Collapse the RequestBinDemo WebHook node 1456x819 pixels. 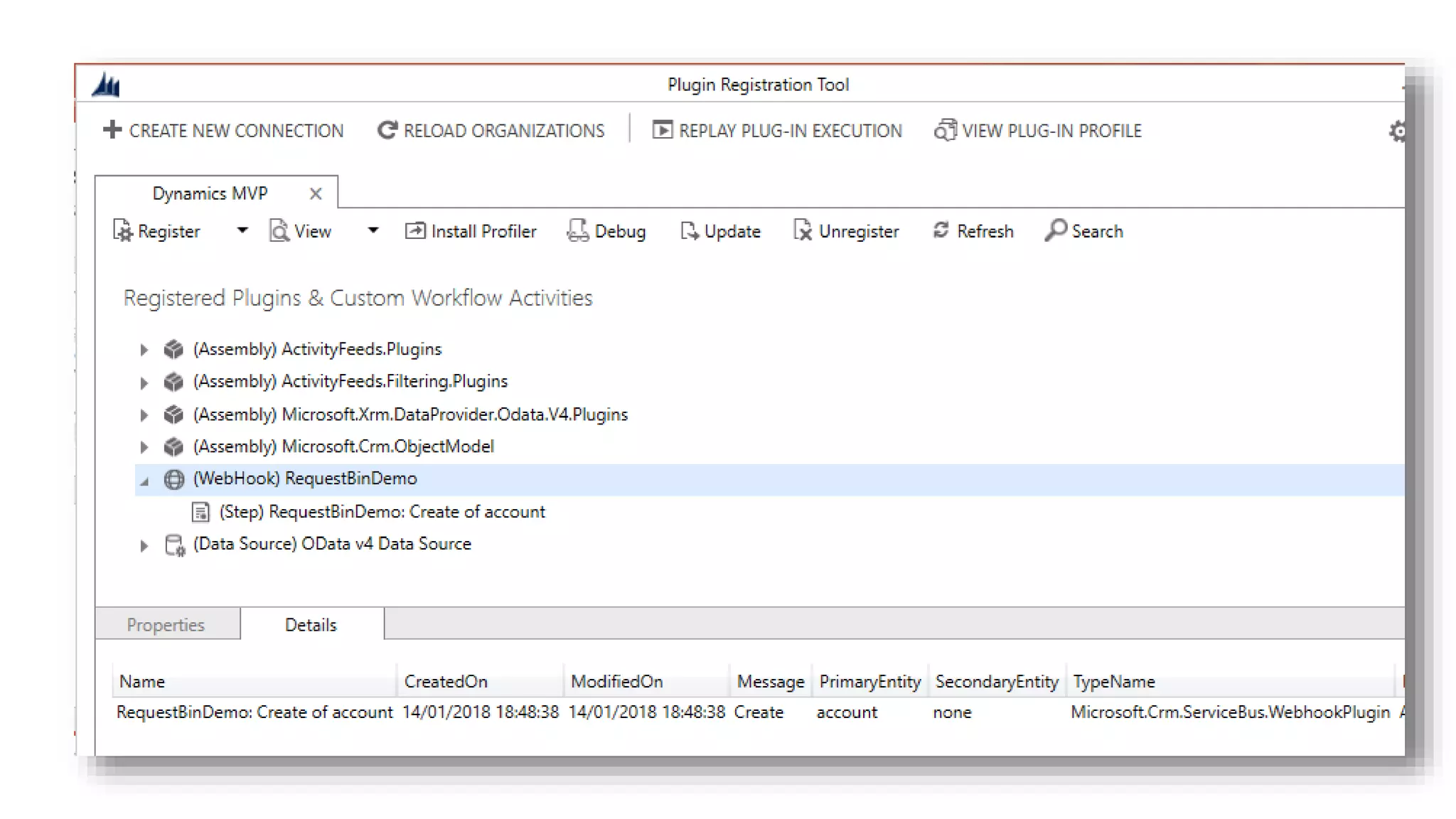click(144, 481)
